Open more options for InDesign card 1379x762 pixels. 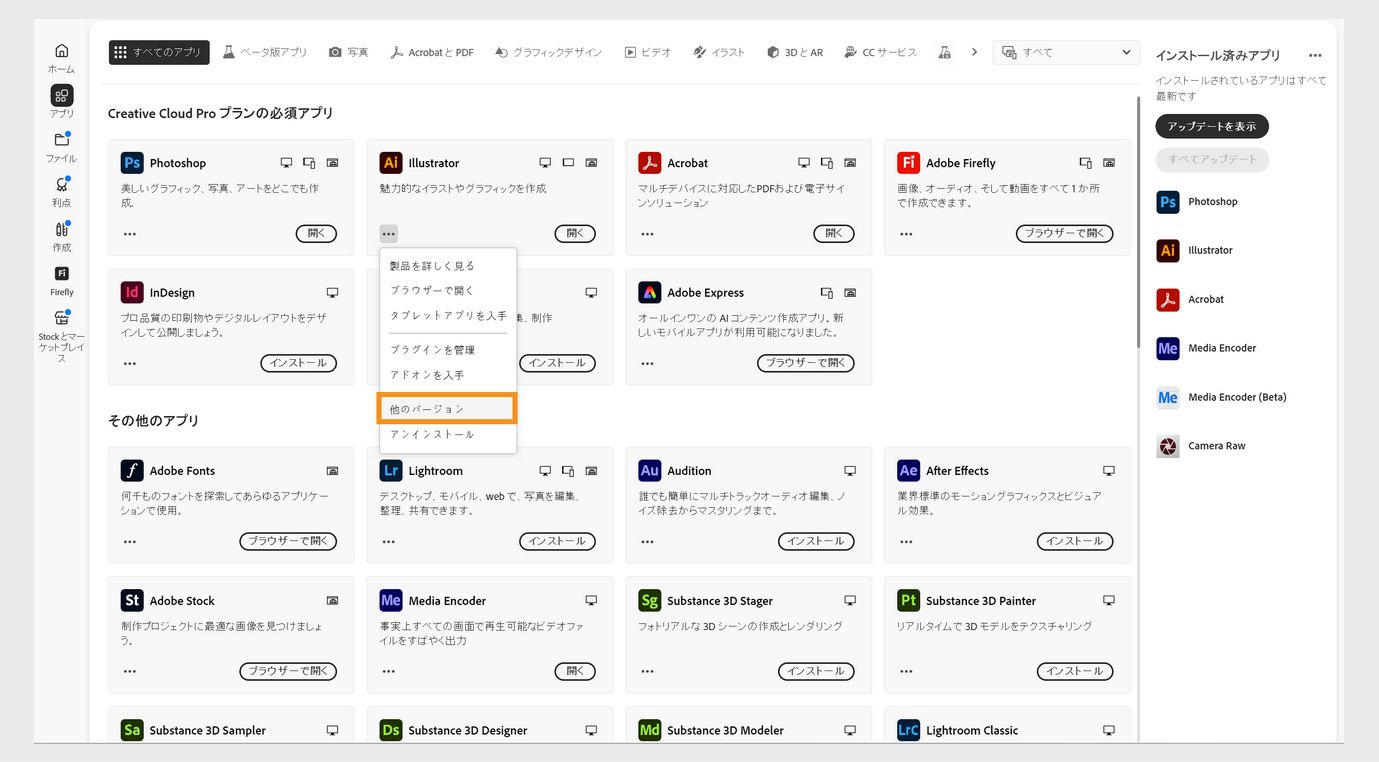(x=130, y=364)
